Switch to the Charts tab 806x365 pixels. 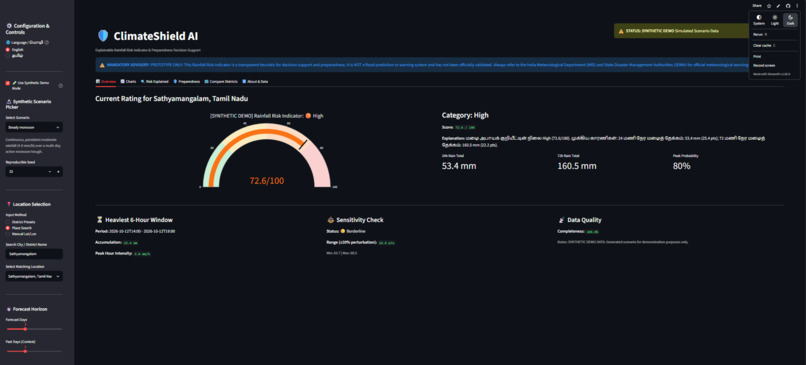[x=128, y=81]
